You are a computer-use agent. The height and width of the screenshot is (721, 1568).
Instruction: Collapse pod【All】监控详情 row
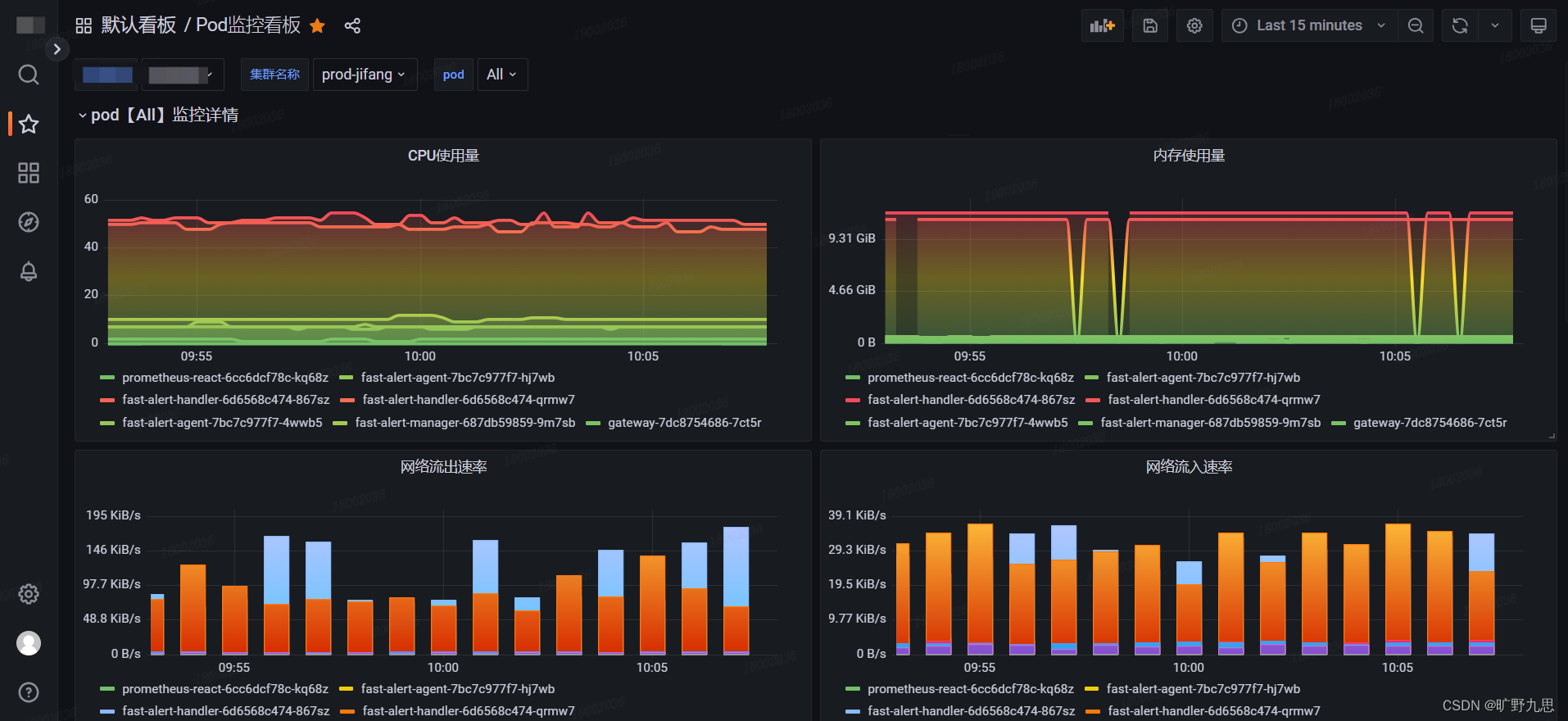pyautogui.click(x=157, y=115)
